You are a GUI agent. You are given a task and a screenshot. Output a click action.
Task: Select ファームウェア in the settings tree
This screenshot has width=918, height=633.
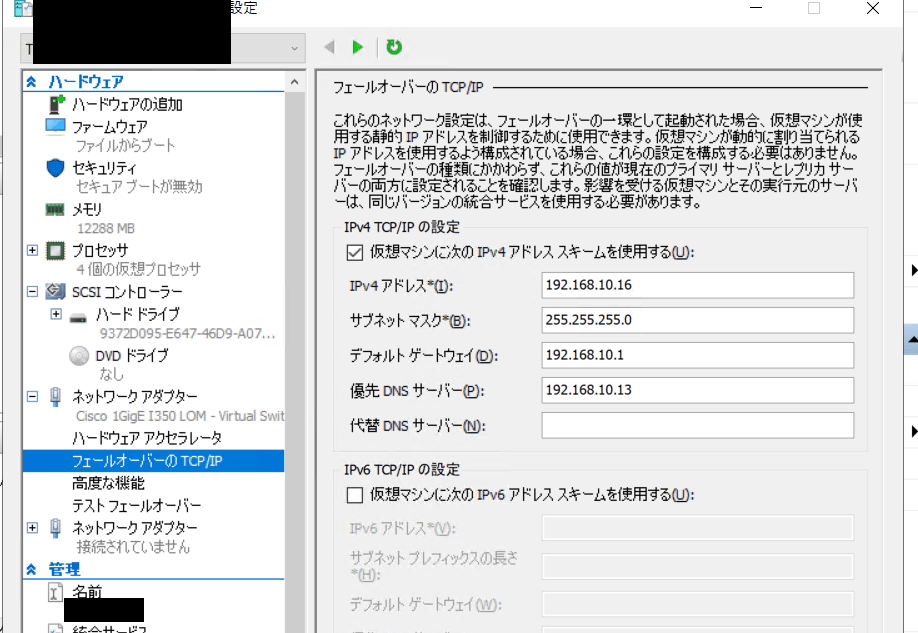point(109,127)
